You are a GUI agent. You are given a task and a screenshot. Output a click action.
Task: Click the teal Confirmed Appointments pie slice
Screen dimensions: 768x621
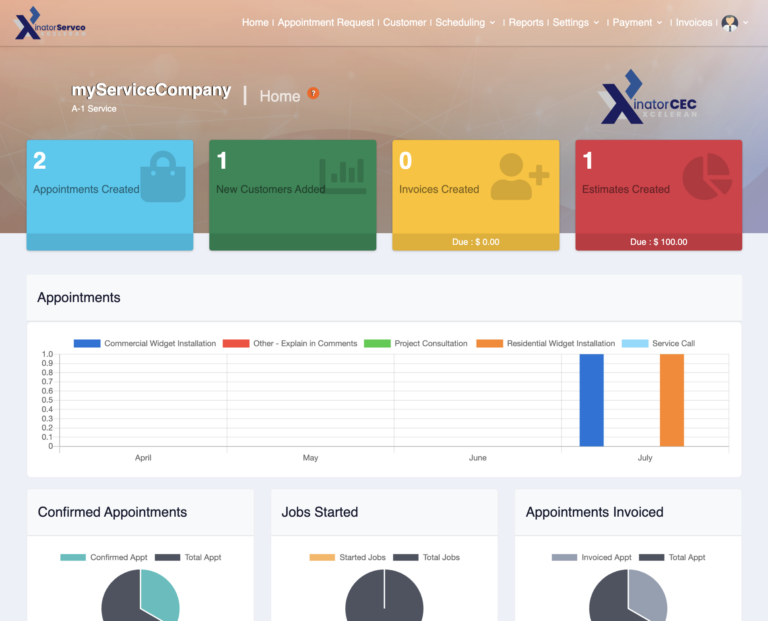pyautogui.click(x=160, y=595)
